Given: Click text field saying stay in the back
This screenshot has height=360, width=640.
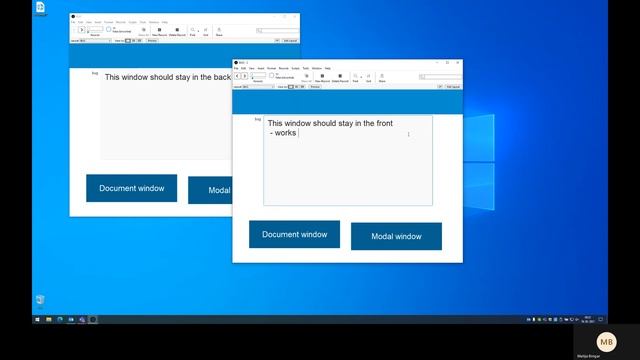Looking at the screenshot, I should (x=167, y=115).
